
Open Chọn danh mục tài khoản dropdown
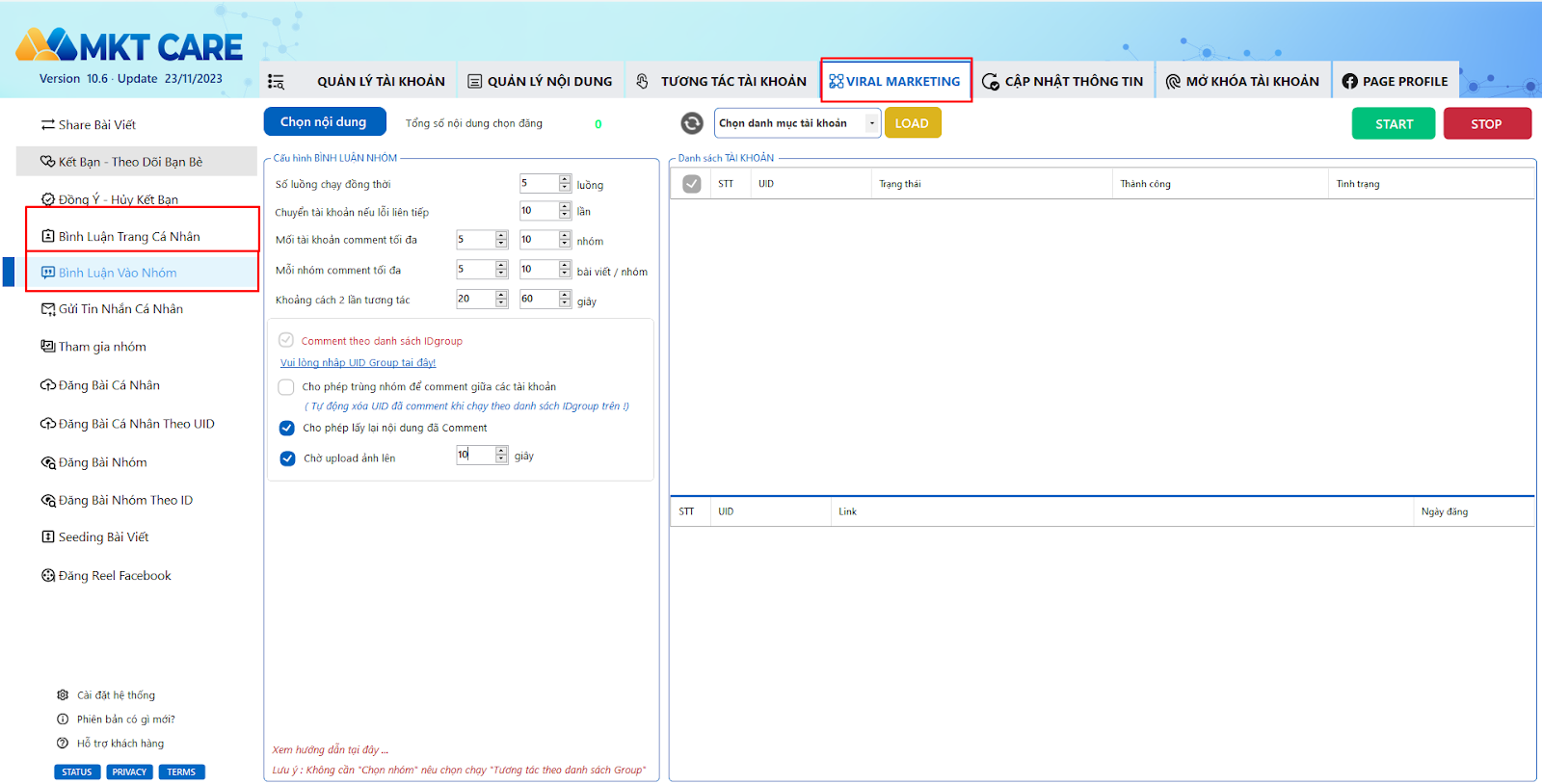pos(798,123)
